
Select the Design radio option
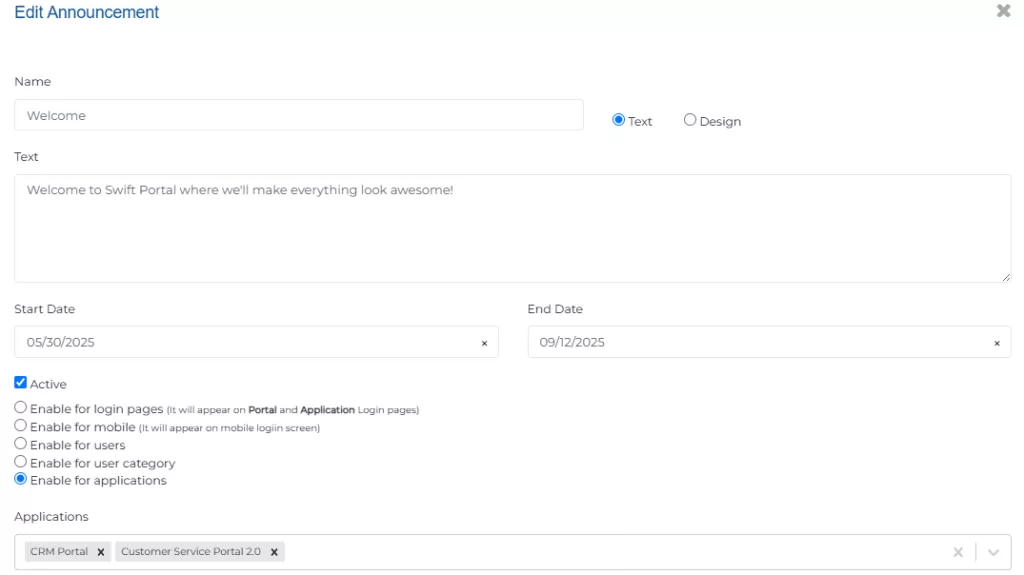tap(690, 120)
